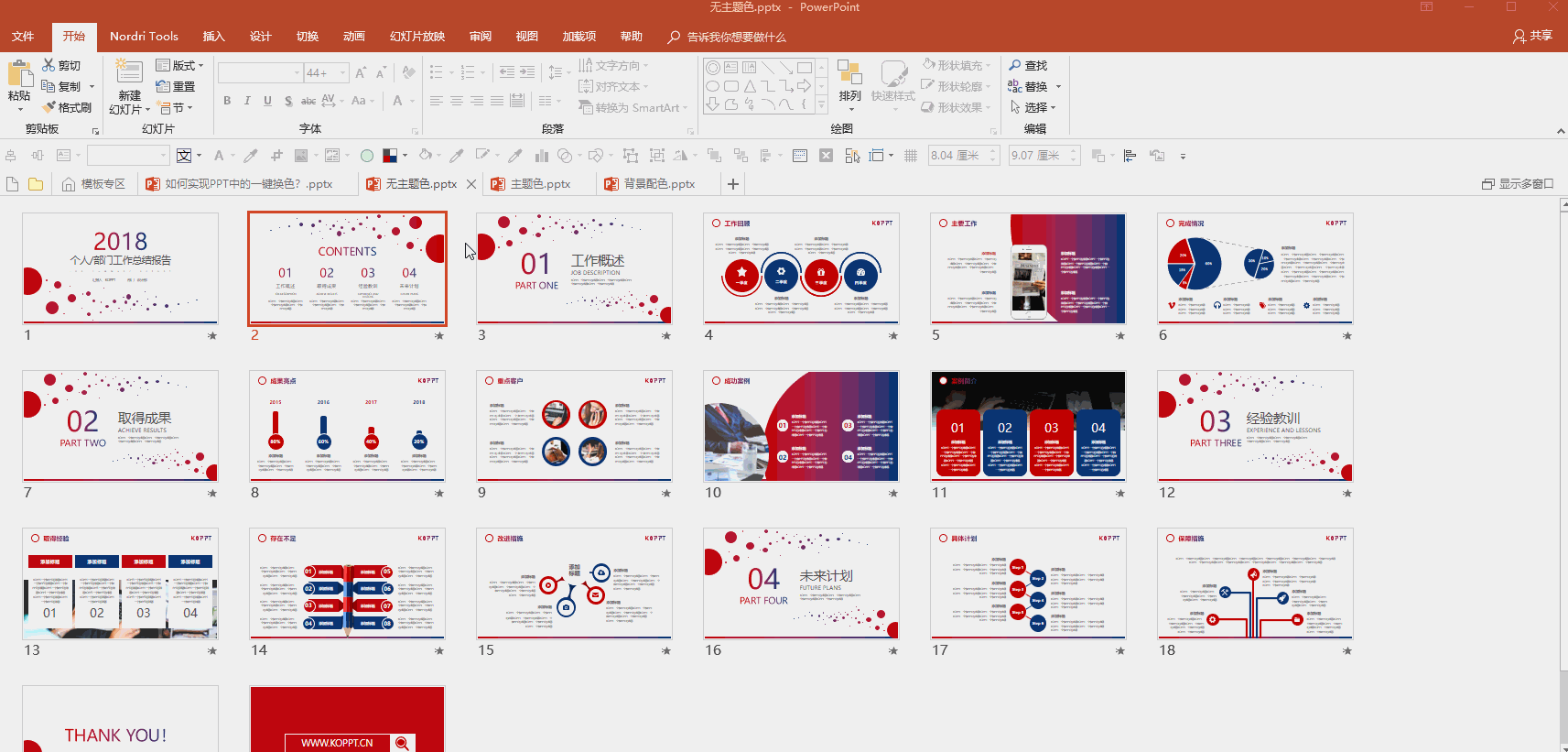Viewport: 1568px width, 752px height.
Task: Increase font size with the large A icon
Action: pos(361,72)
